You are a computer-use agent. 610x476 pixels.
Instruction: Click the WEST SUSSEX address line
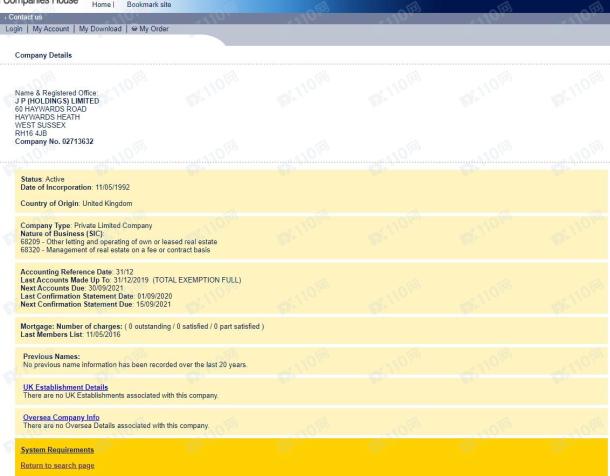tap(40, 125)
